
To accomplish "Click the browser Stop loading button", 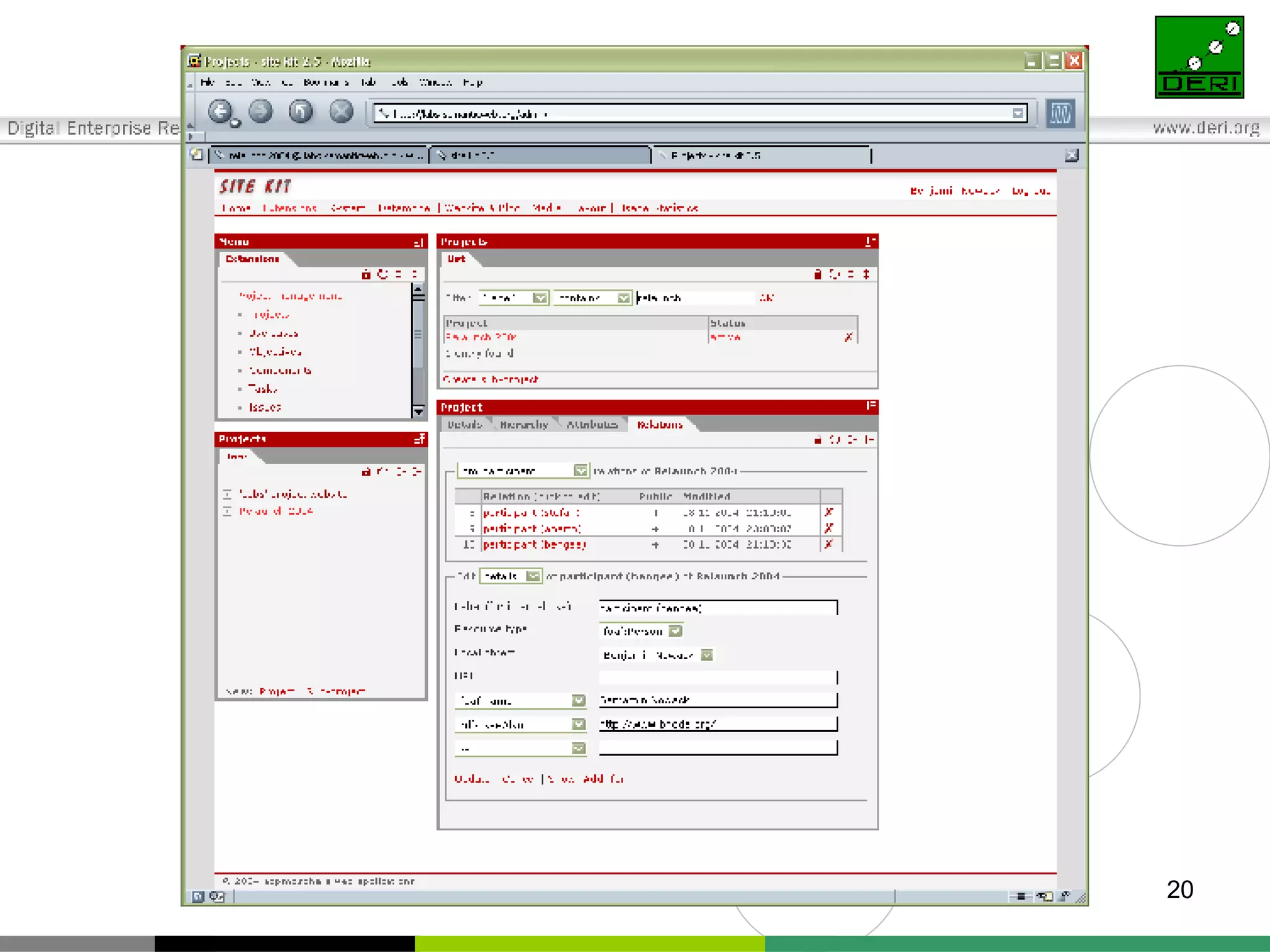I will tap(341, 112).
